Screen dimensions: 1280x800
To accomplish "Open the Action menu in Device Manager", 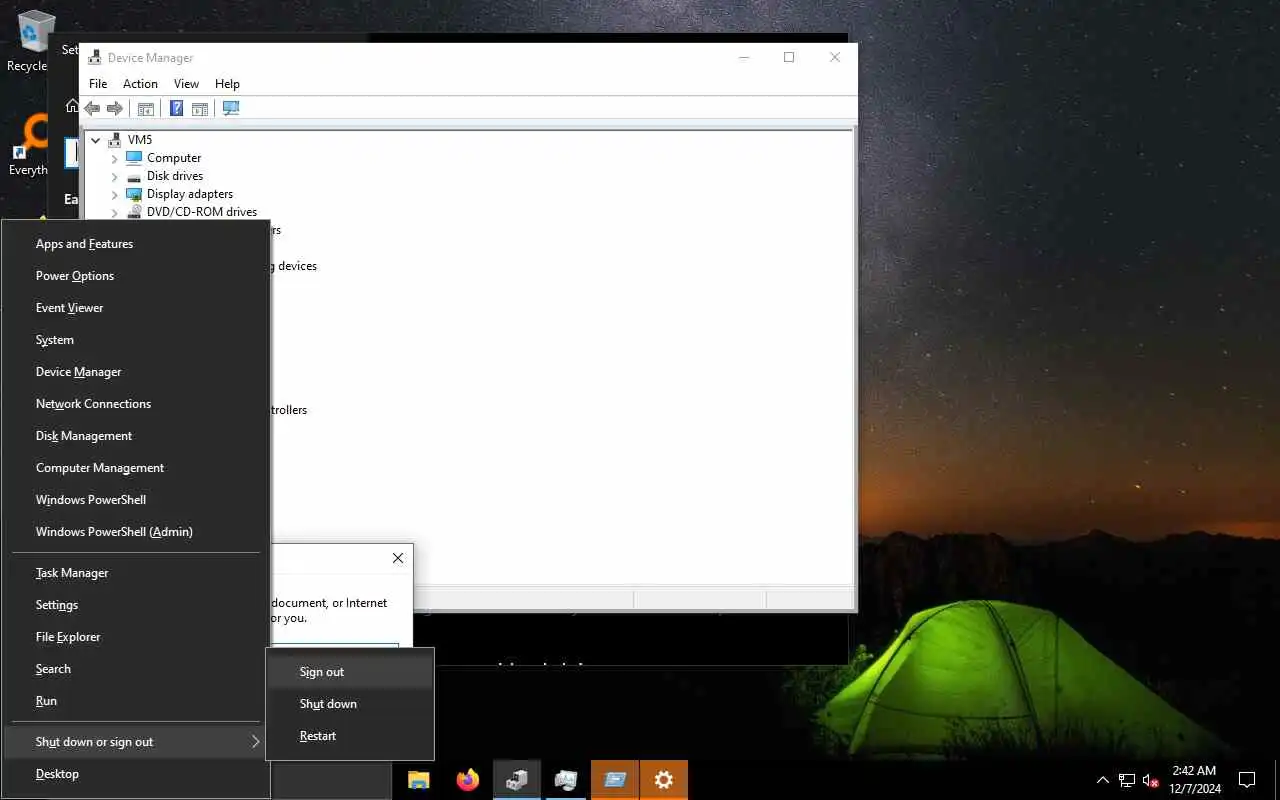I will tap(140, 84).
